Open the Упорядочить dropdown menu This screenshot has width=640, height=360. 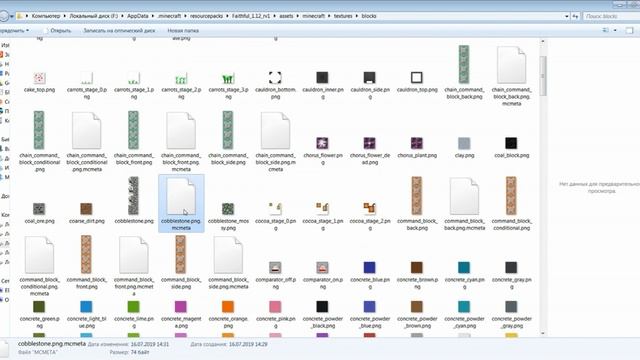click(15, 31)
